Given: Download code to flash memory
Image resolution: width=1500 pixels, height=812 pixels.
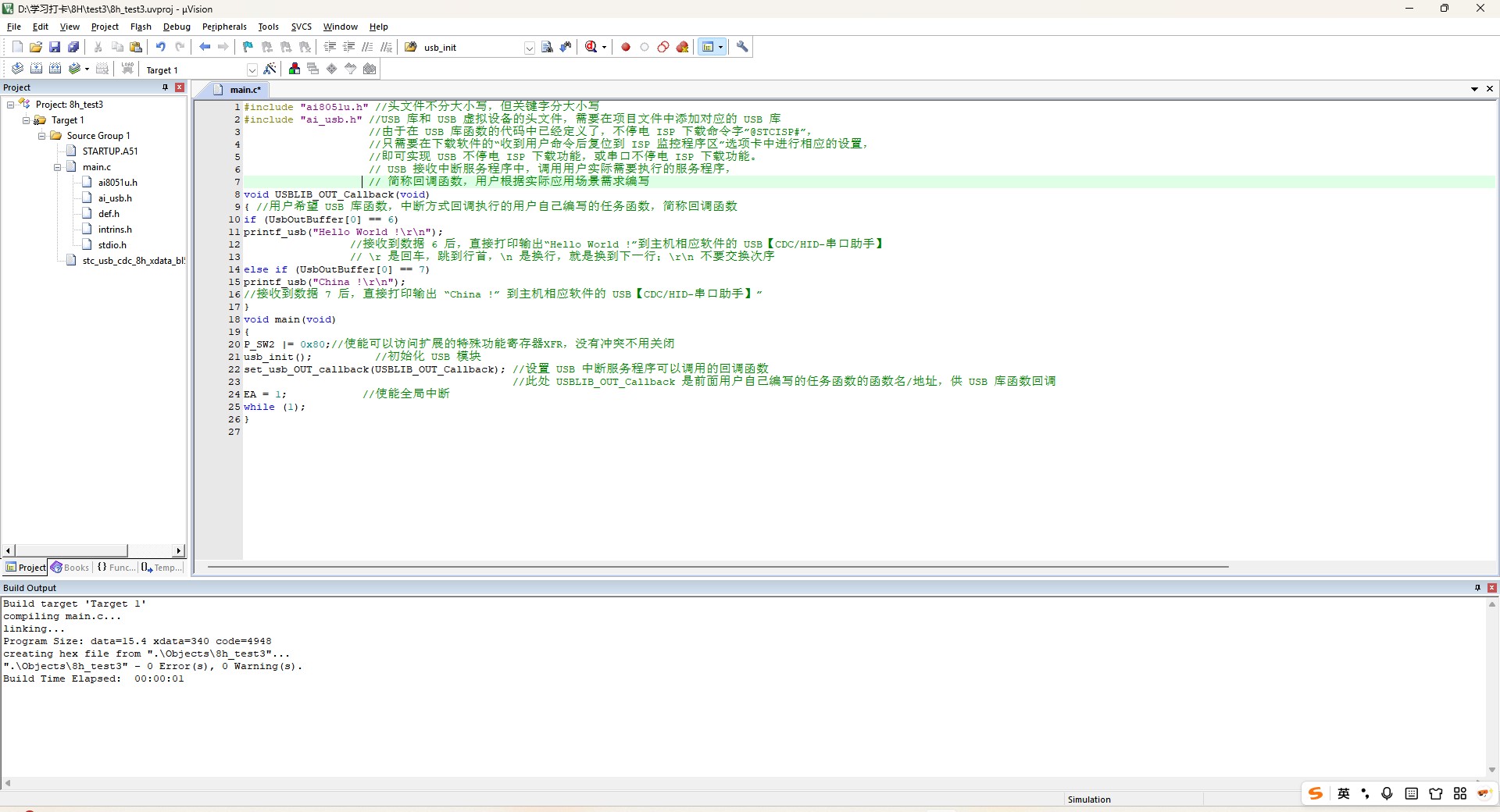Looking at the screenshot, I should [127, 69].
